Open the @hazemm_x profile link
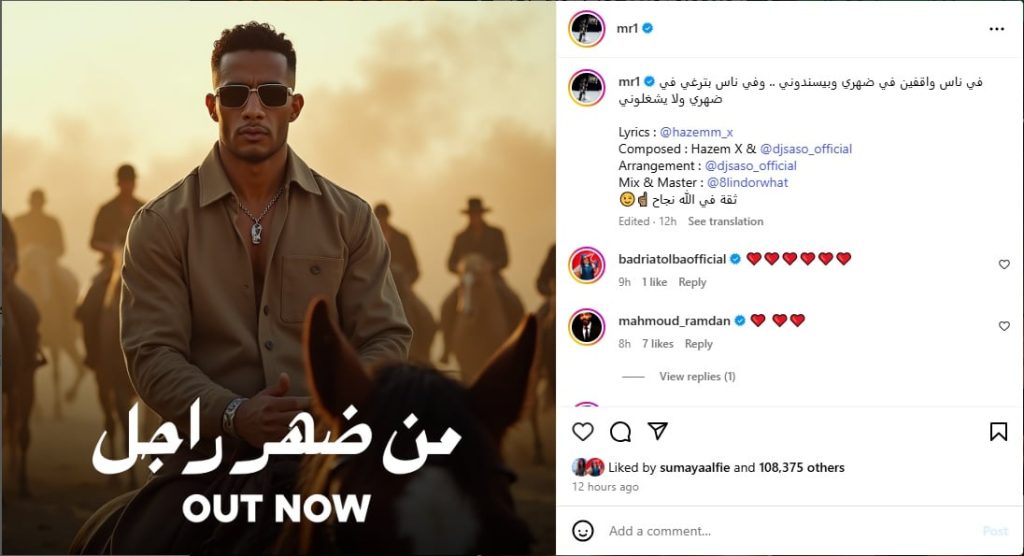 pos(696,132)
